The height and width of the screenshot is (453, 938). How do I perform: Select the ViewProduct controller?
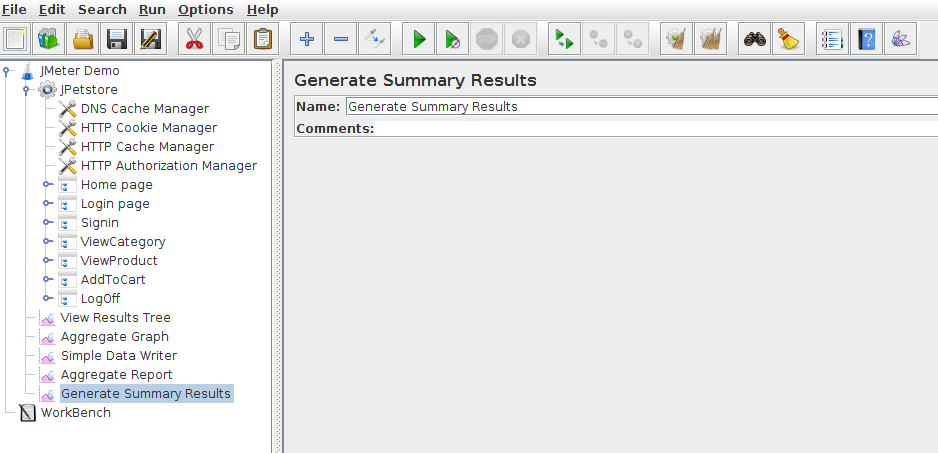coord(119,261)
